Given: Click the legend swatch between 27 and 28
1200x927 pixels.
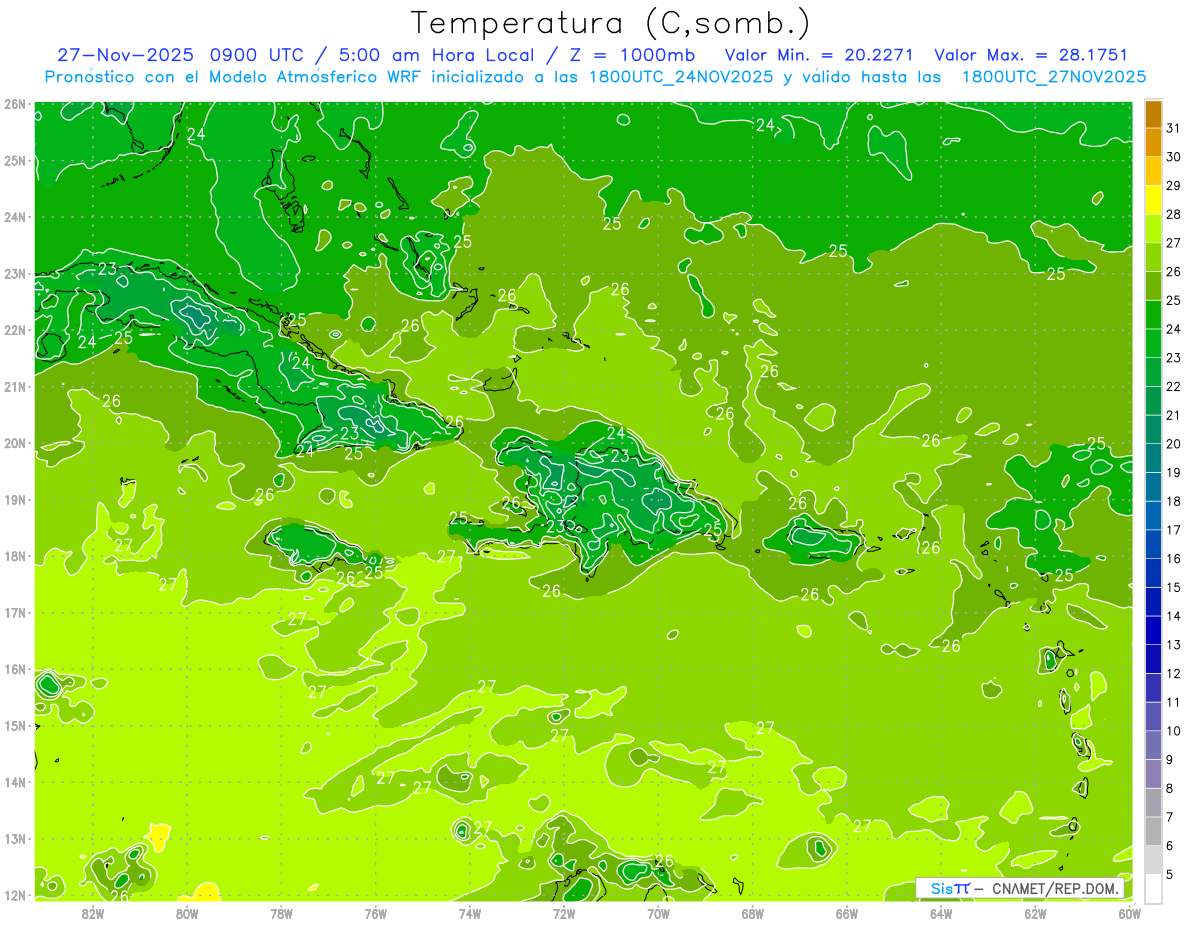Looking at the screenshot, I should coord(1153,228).
